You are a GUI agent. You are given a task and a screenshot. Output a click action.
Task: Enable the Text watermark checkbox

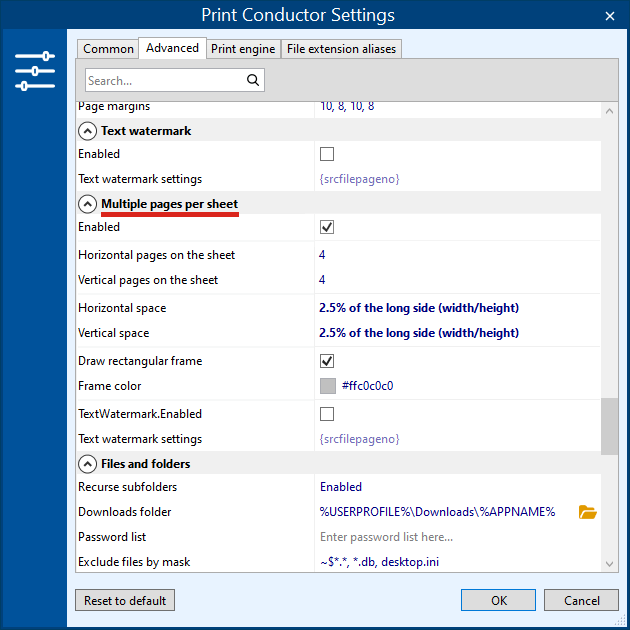(327, 154)
